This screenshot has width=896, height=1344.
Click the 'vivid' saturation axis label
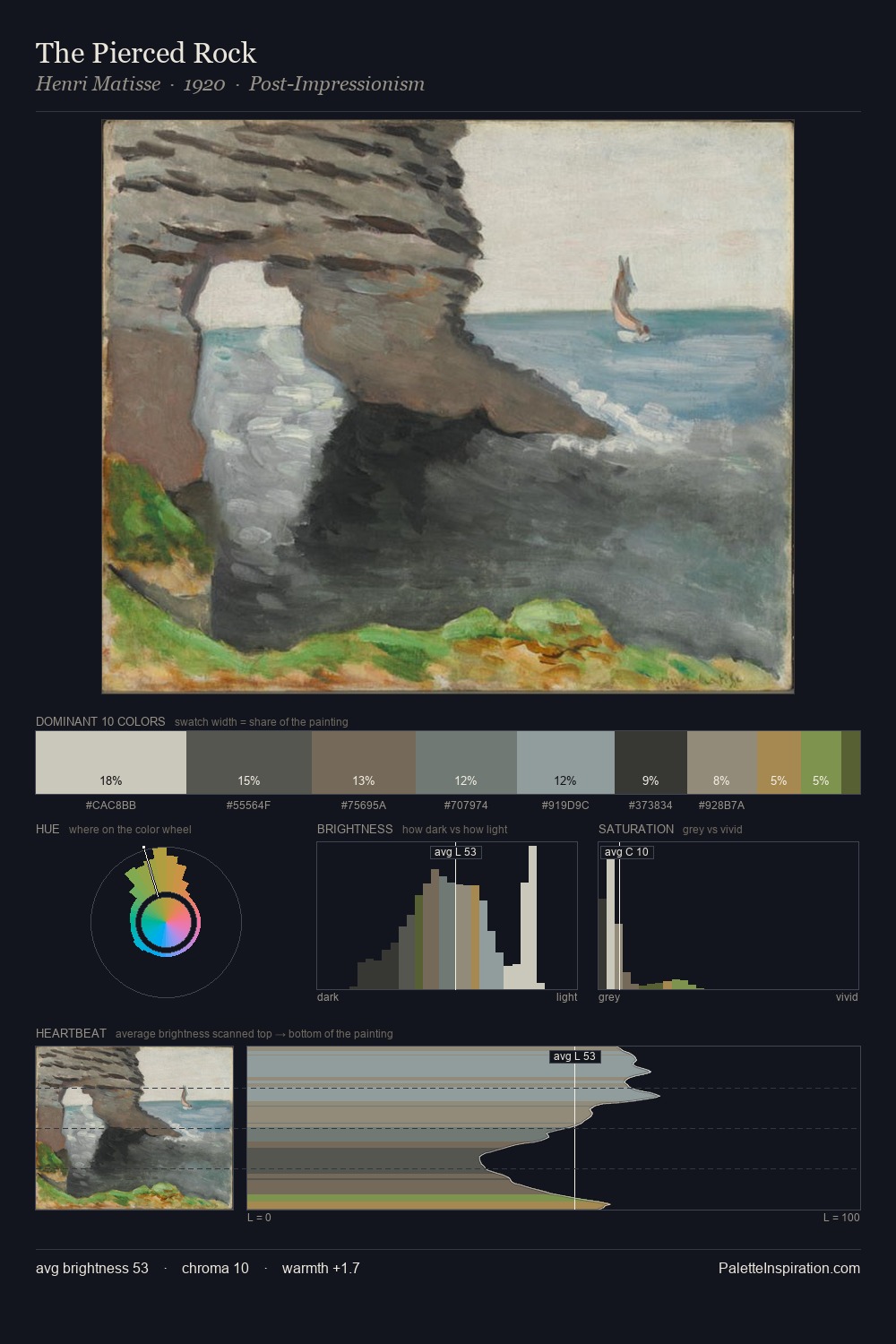click(x=847, y=997)
